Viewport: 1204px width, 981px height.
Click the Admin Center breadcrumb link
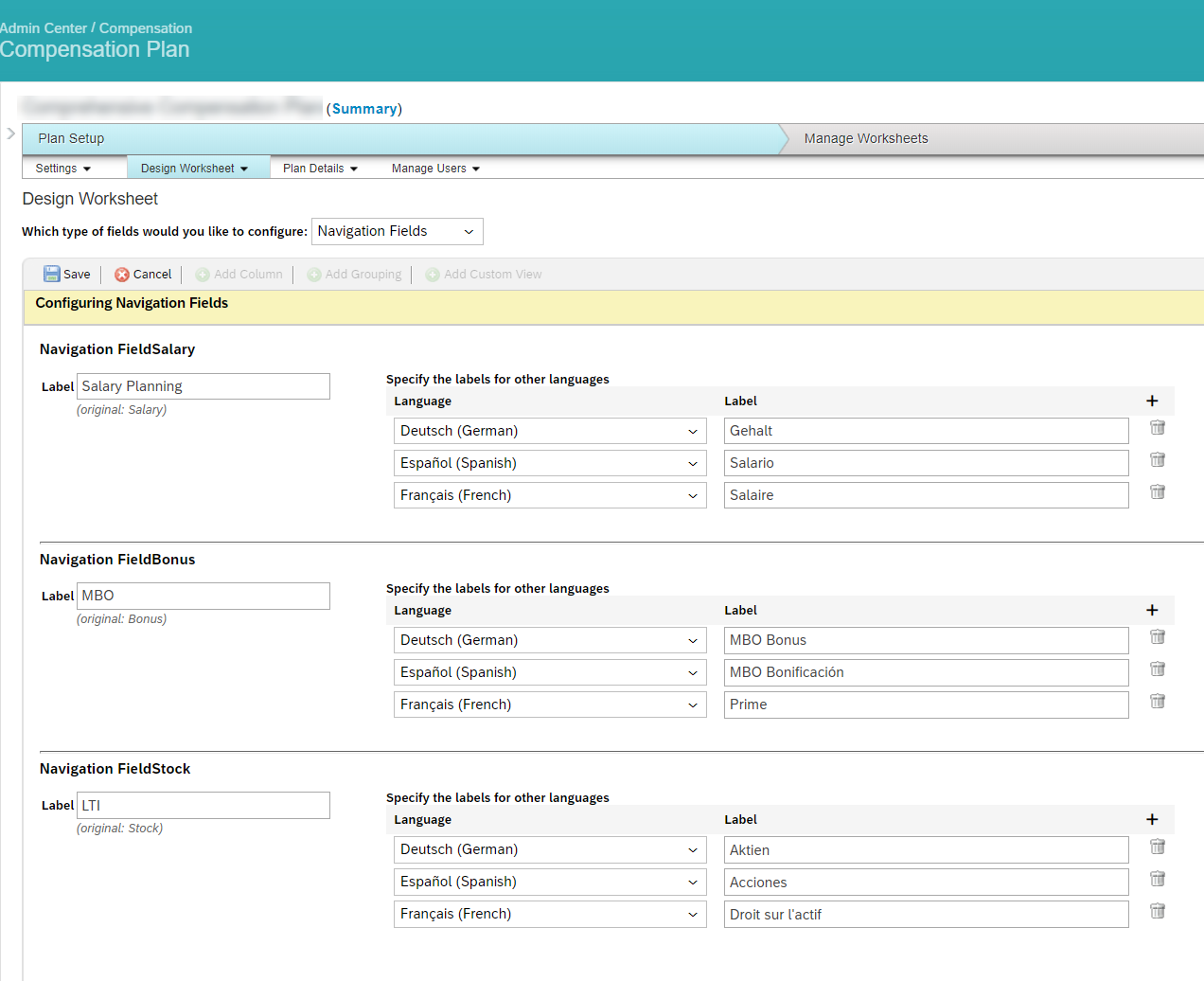[x=44, y=28]
